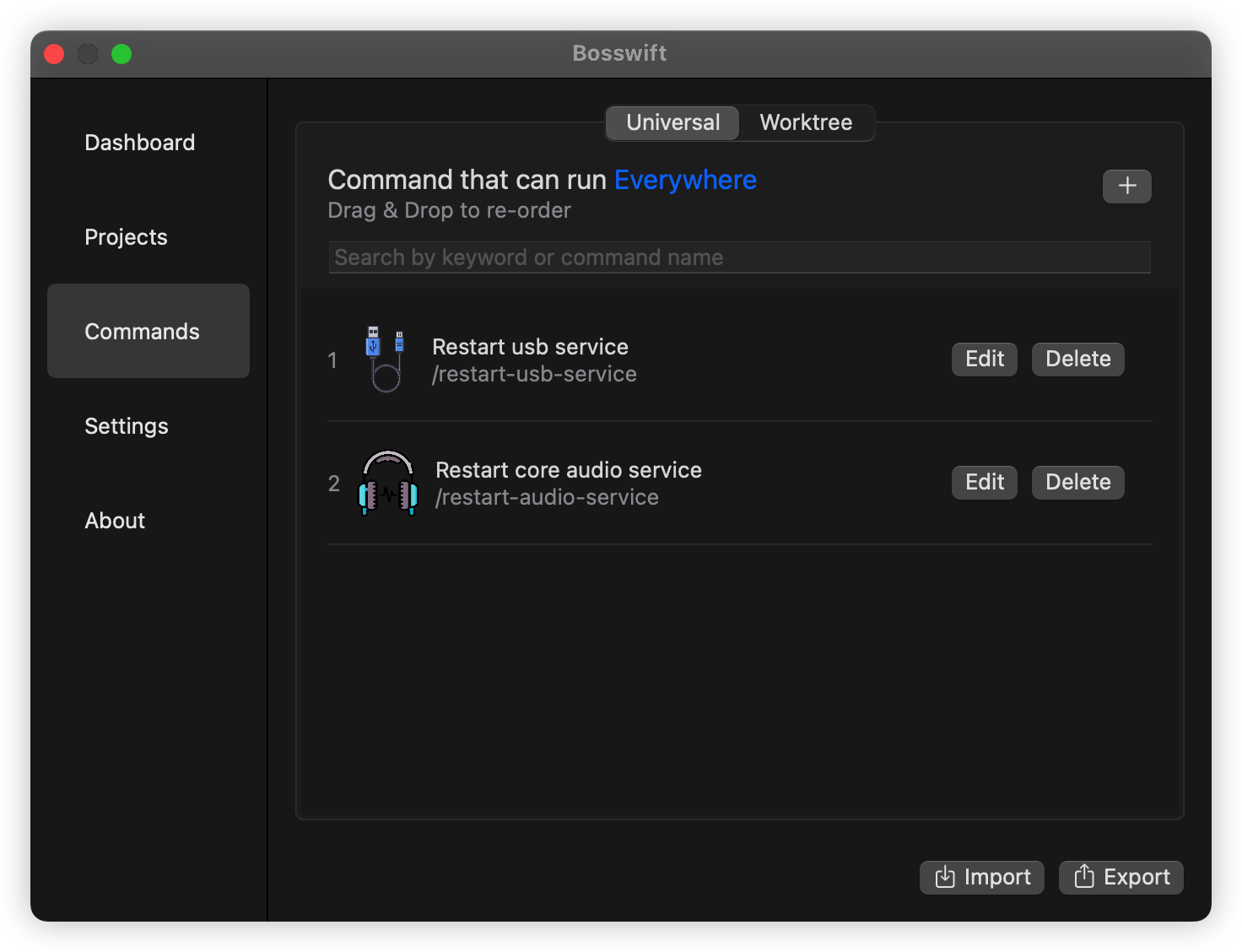Click the blue 'Everywhere' heading word
This screenshot has width=1242, height=952.
pyautogui.click(x=685, y=180)
